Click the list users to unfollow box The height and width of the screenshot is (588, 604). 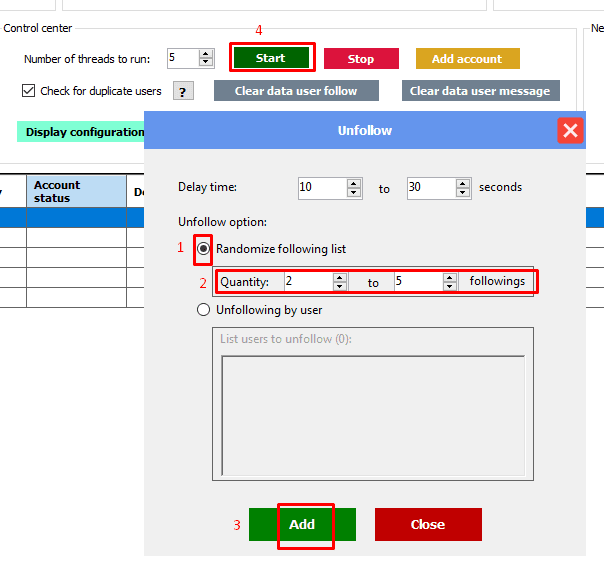coord(372,398)
